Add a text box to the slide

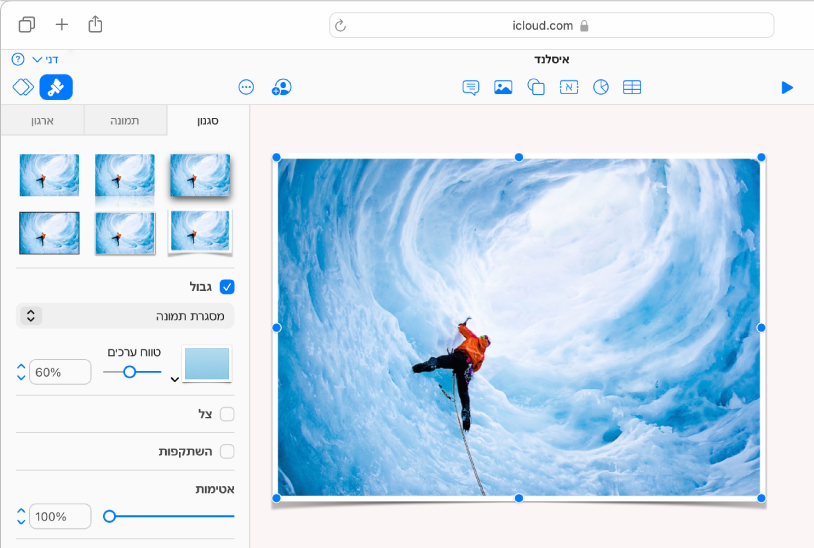pyautogui.click(x=568, y=88)
